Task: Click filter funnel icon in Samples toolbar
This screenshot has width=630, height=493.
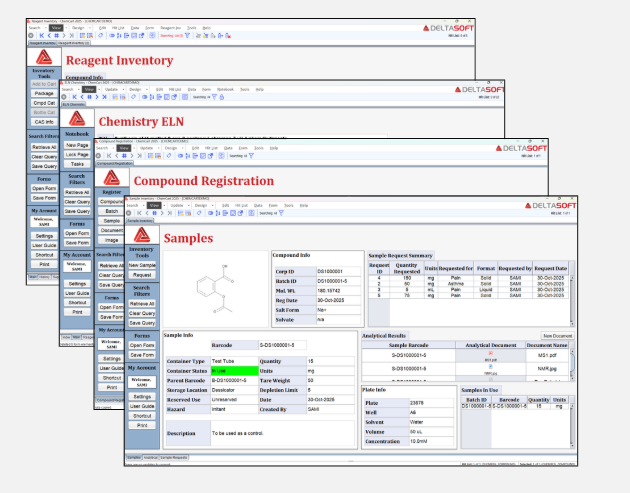Action: 281,213
